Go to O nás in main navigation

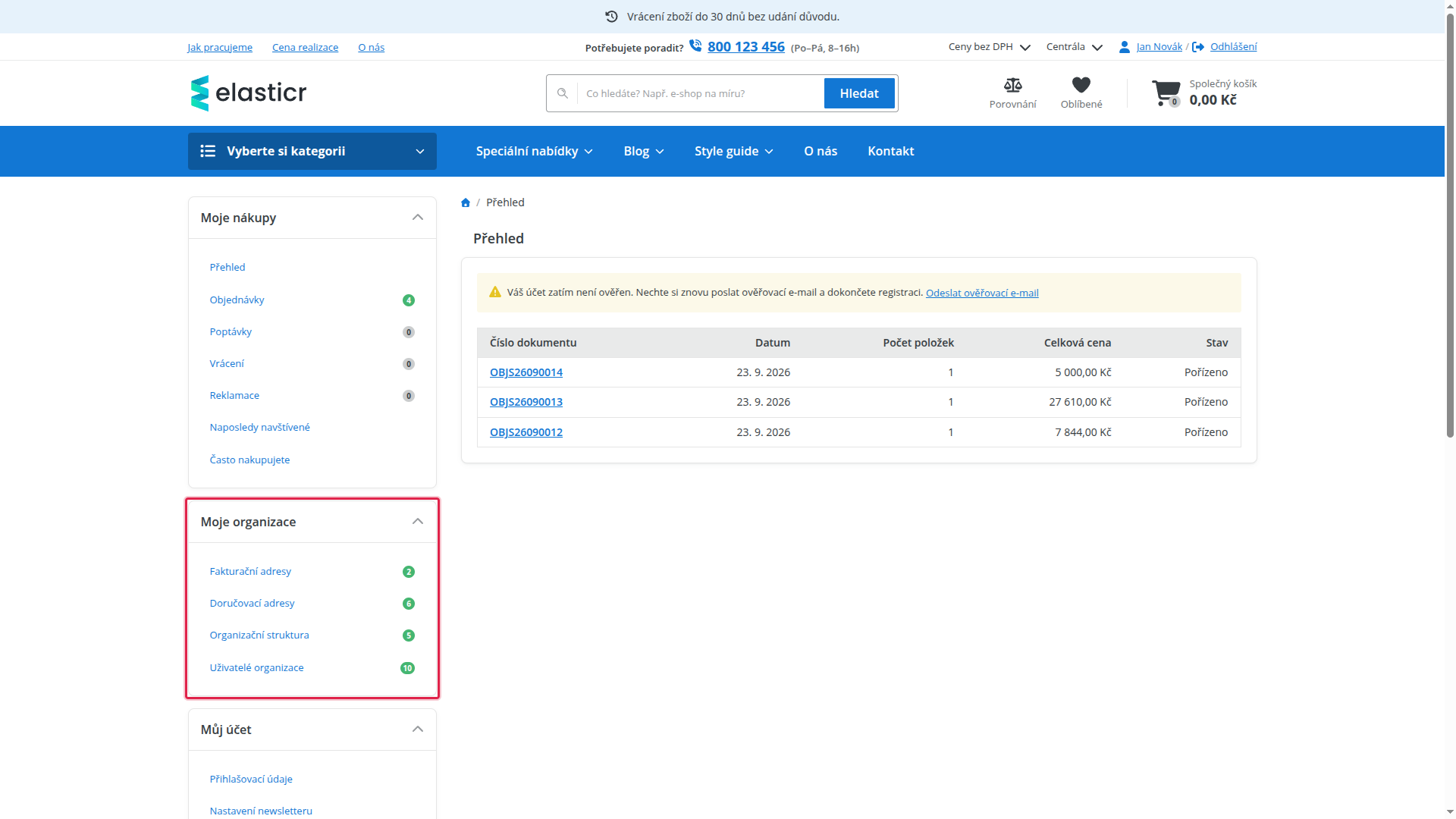[x=821, y=151]
